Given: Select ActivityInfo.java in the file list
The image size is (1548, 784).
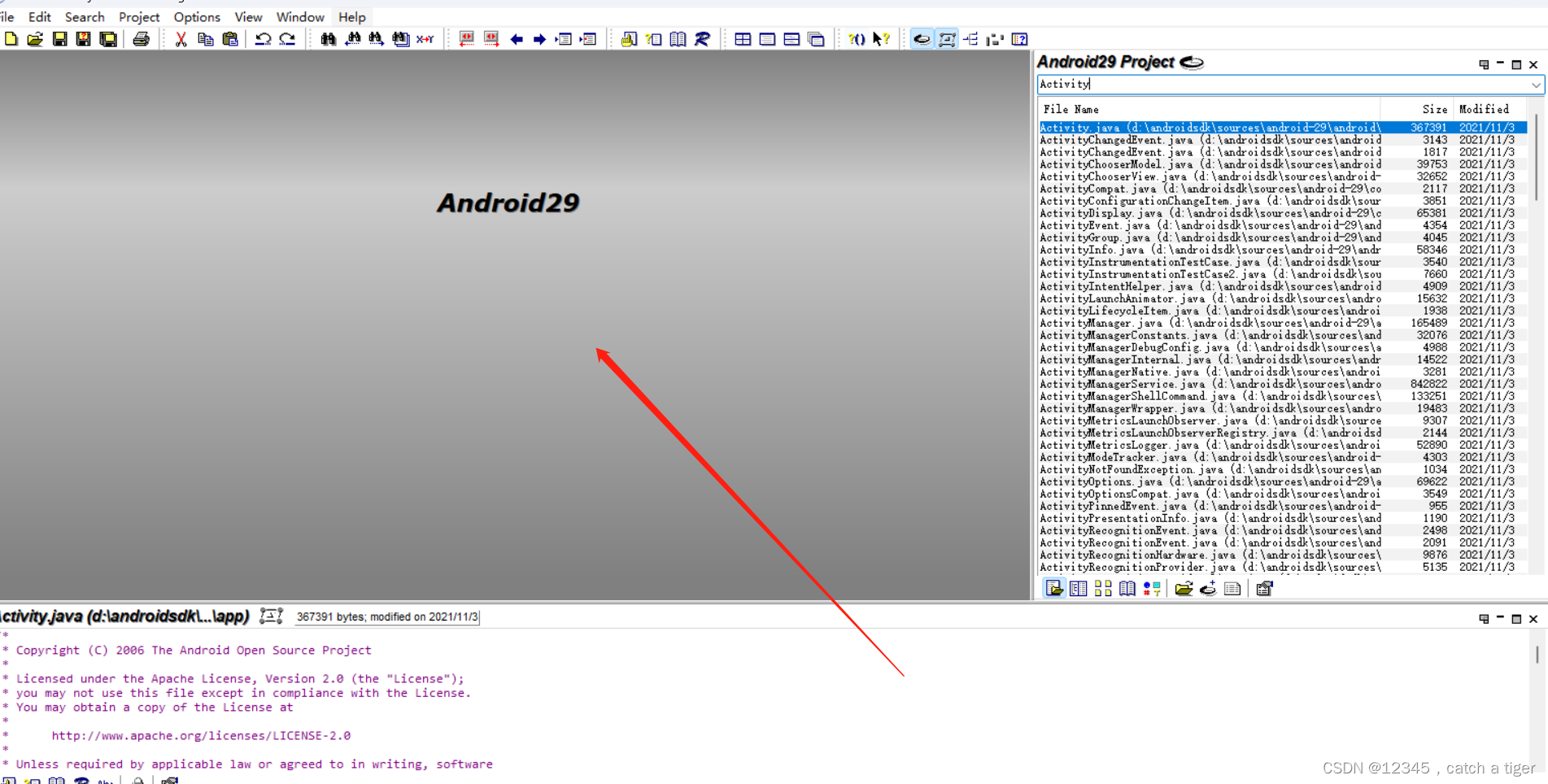Looking at the screenshot, I should click(x=1283, y=250).
